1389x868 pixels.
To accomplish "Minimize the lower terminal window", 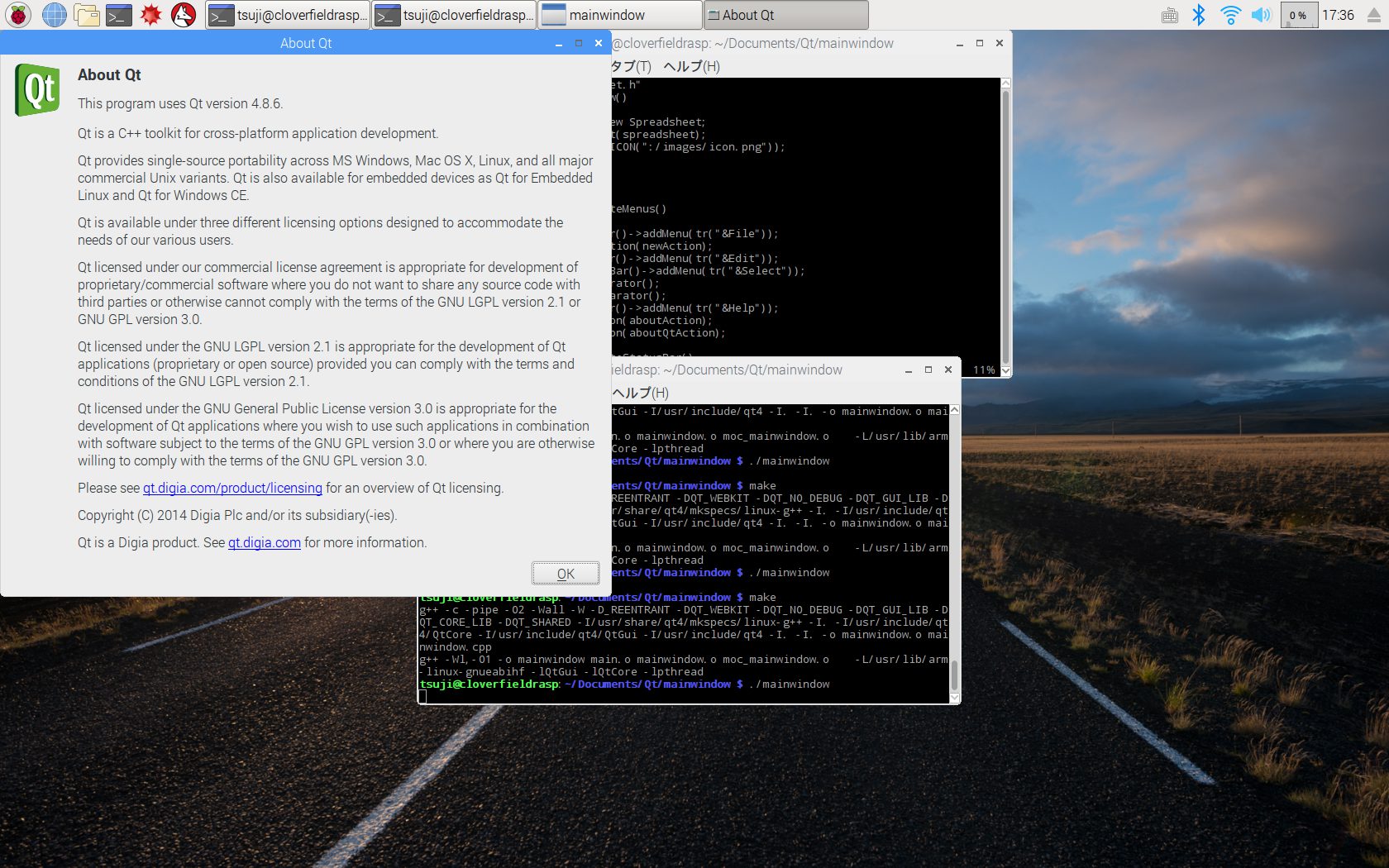I will pyautogui.click(x=909, y=370).
